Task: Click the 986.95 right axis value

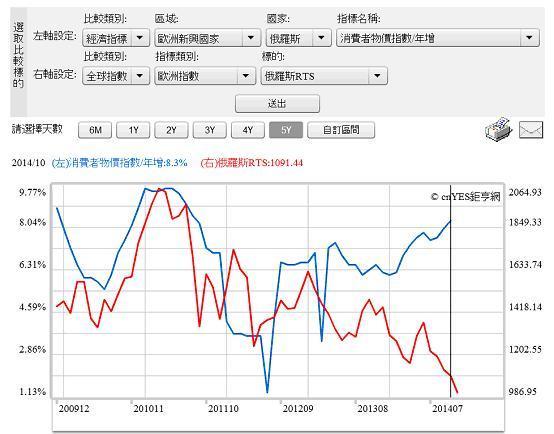Action: 523,392
